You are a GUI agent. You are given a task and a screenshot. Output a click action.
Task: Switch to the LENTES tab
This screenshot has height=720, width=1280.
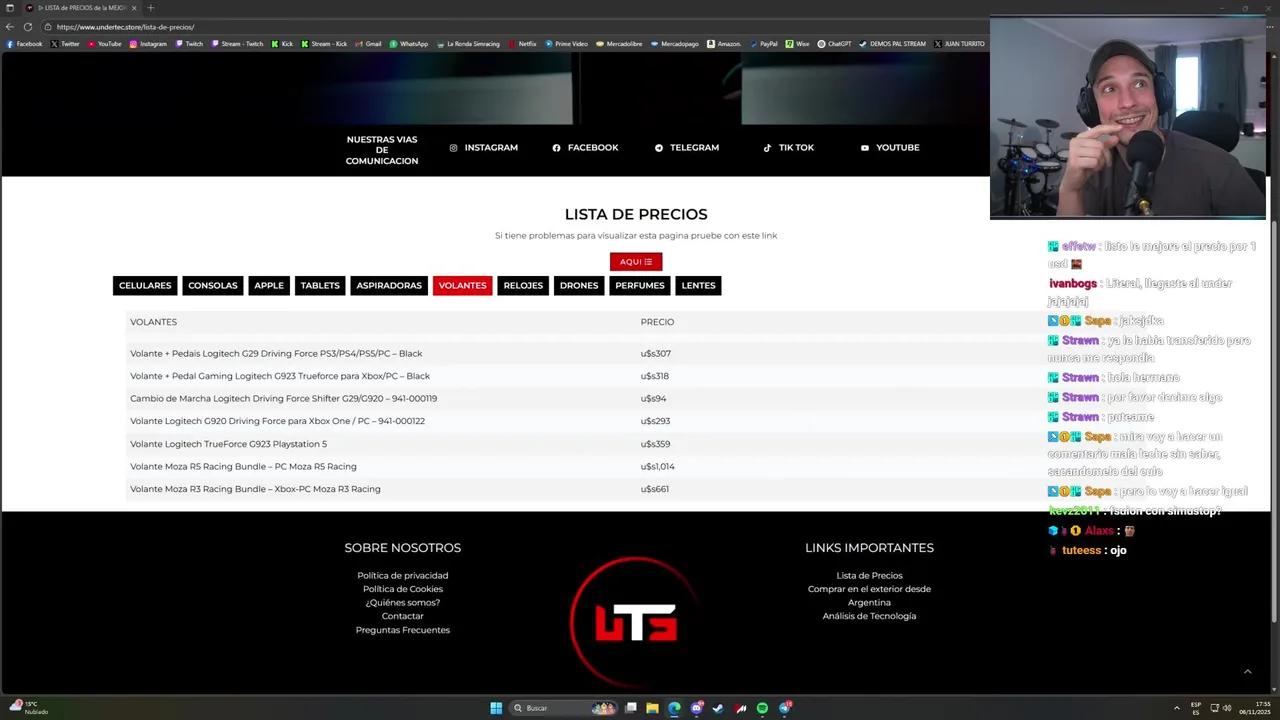pyautogui.click(x=698, y=286)
